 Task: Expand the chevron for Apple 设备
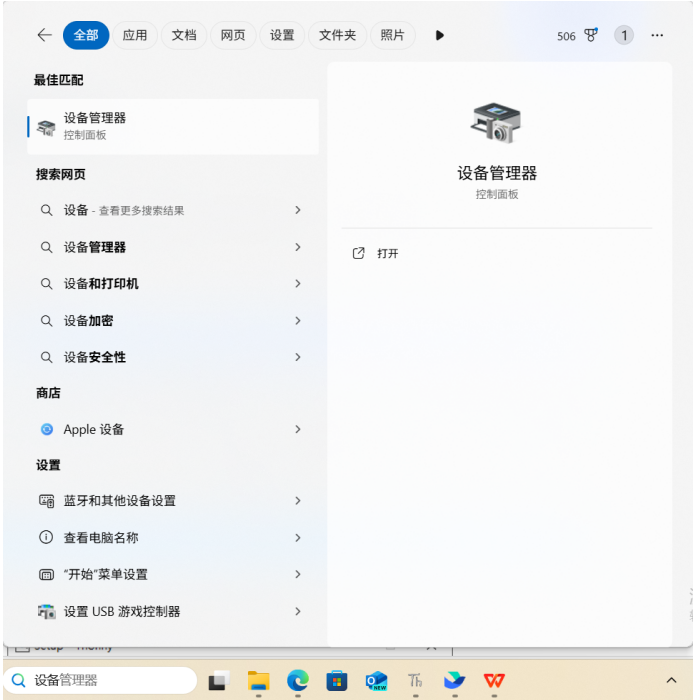click(298, 429)
